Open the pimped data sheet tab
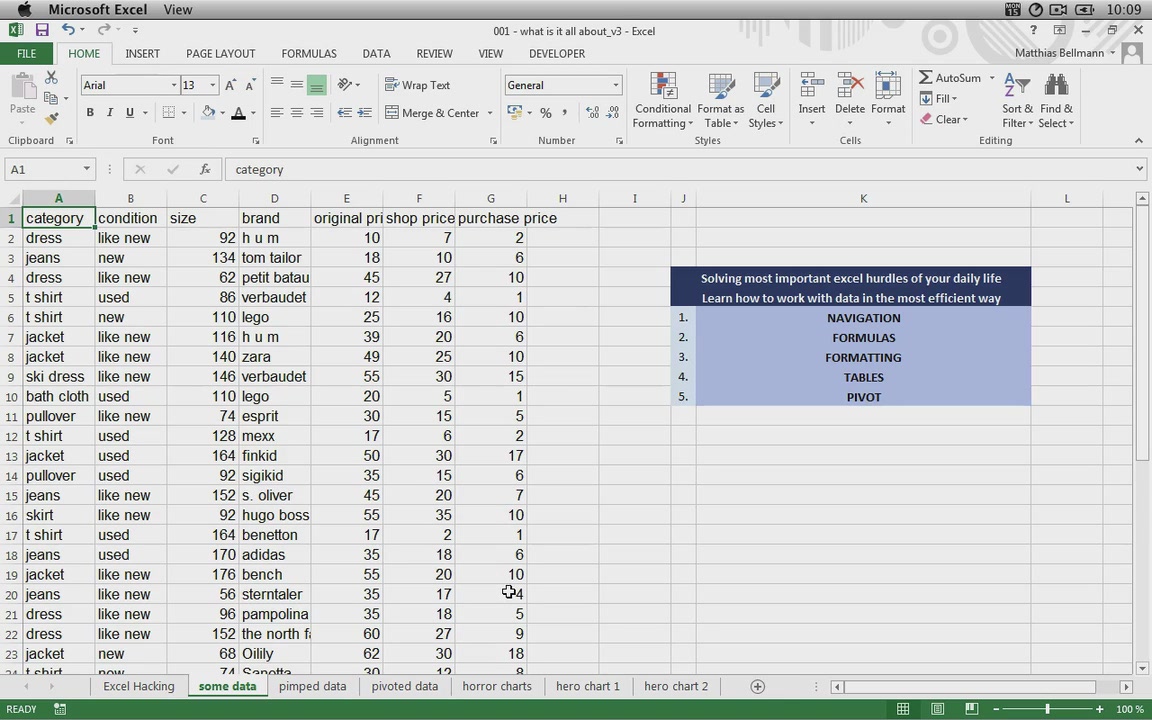The width and height of the screenshot is (1152, 720). tap(312, 686)
